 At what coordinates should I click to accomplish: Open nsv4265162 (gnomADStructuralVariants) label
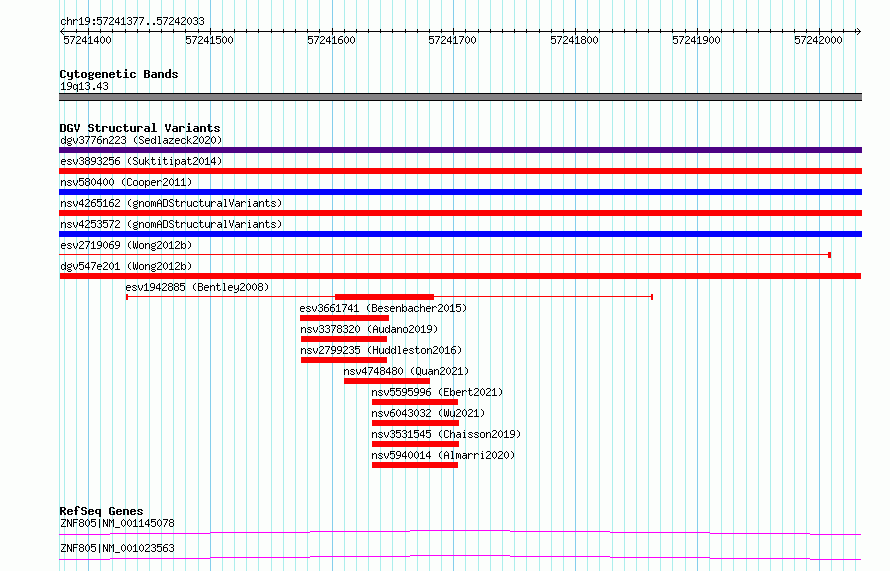[x=171, y=203]
